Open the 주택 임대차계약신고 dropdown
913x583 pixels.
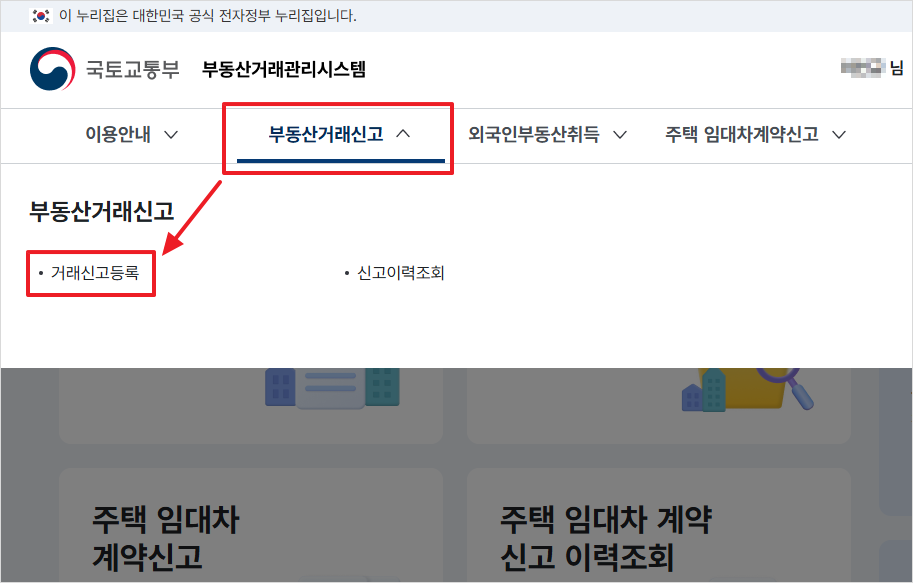click(x=840, y=135)
